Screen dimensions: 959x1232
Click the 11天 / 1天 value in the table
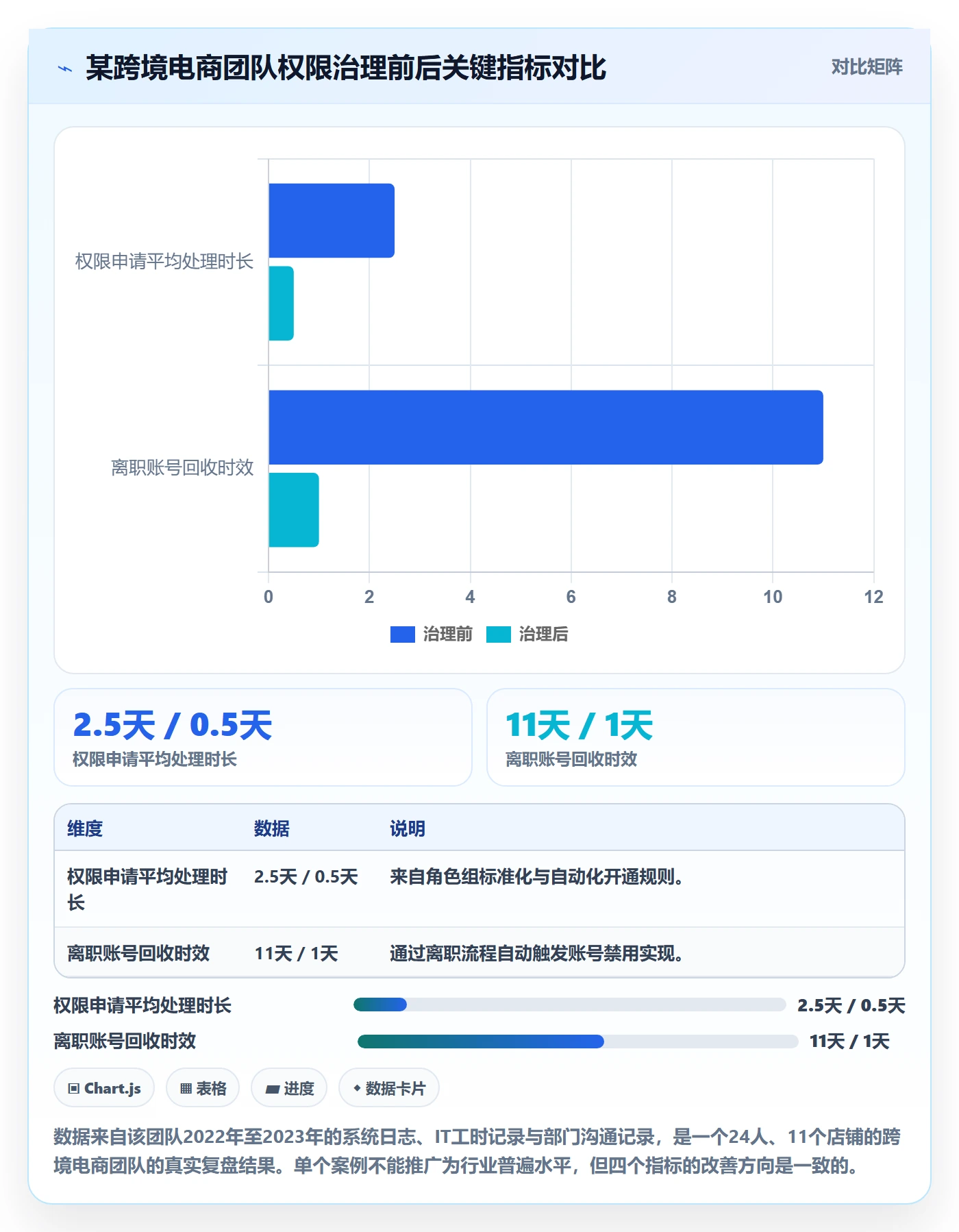point(296,954)
